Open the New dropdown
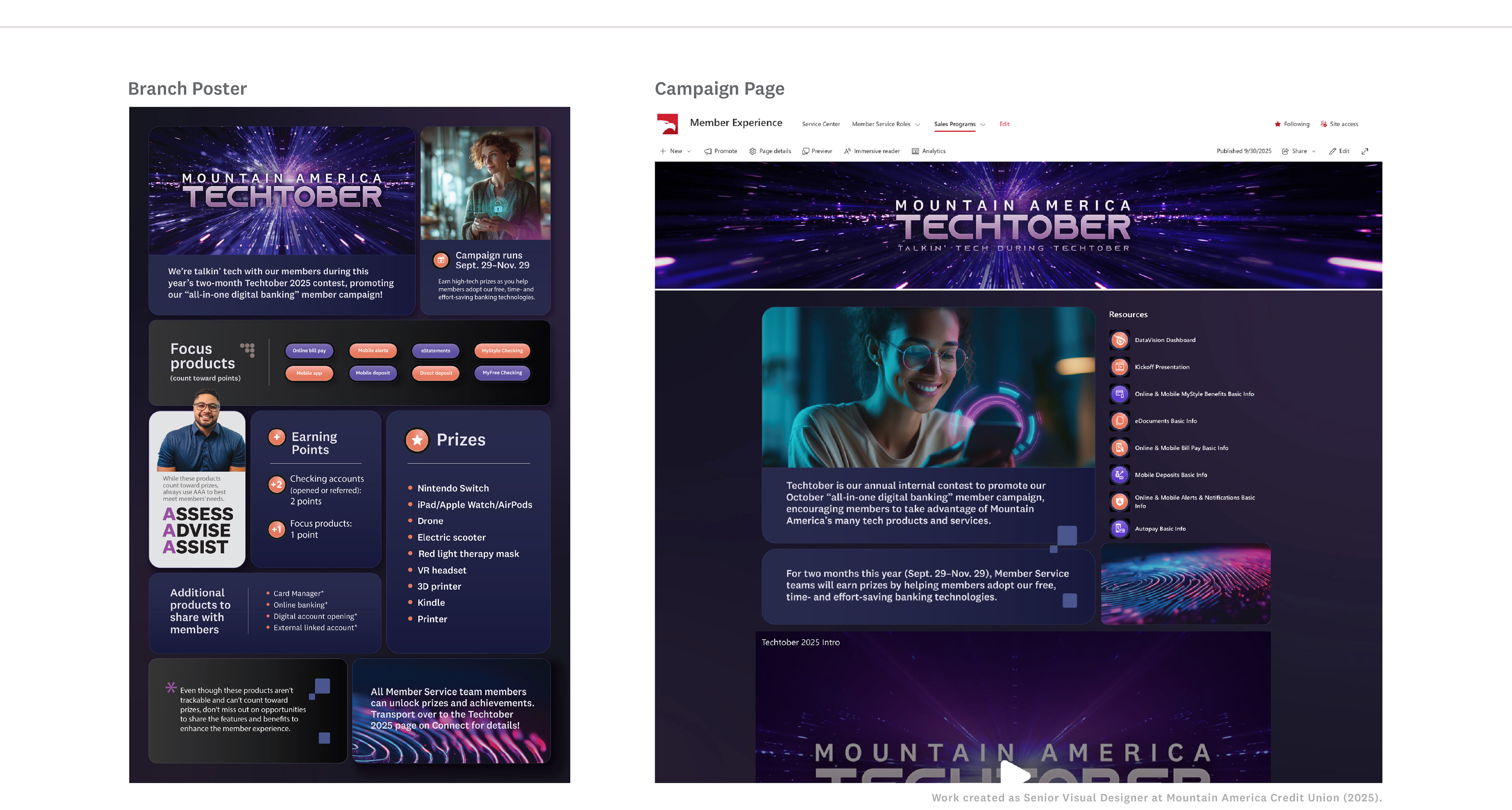Viewport: 1512px width, 810px height. point(676,151)
